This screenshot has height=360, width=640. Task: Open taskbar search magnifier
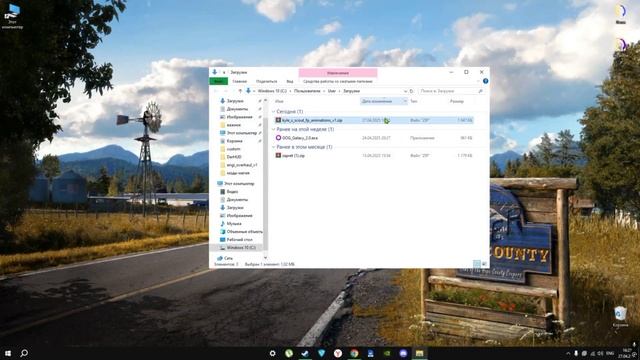pyautogui.click(x=24, y=353)
